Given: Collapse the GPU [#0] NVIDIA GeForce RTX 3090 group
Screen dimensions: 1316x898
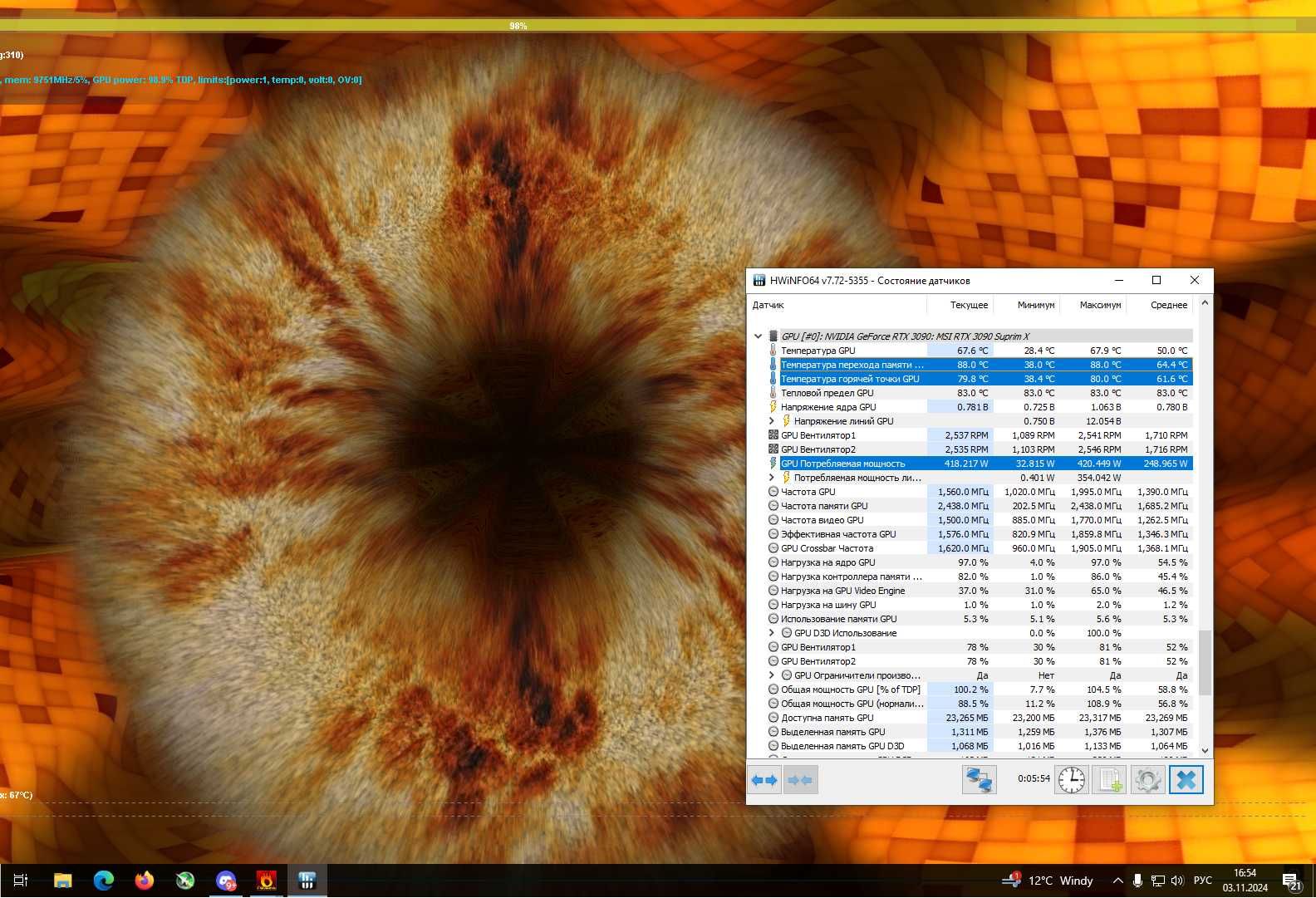Looking at the screenshot, I should click(x=758, y=336).
